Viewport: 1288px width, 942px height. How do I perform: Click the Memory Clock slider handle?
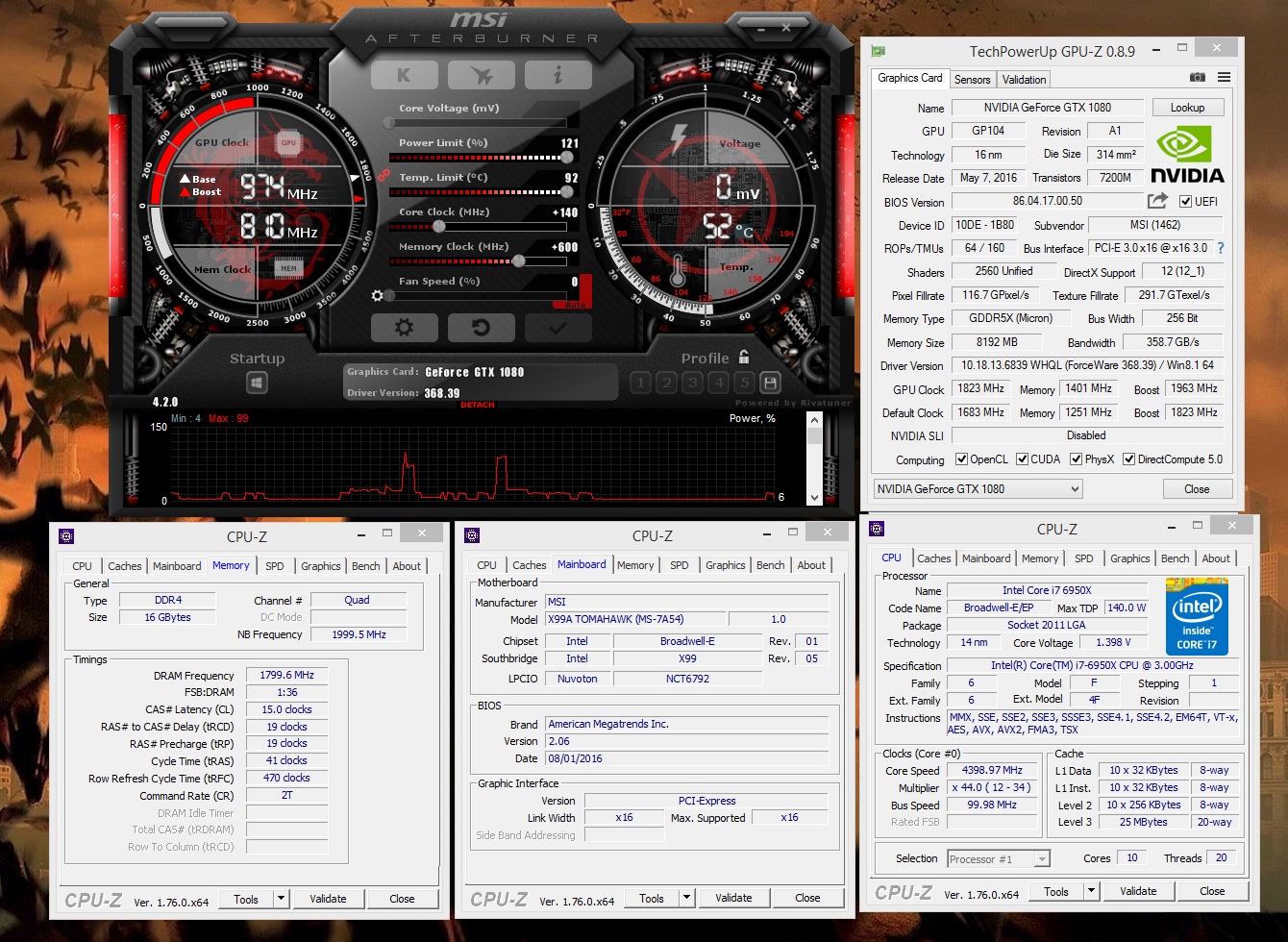tap(519, 261)
